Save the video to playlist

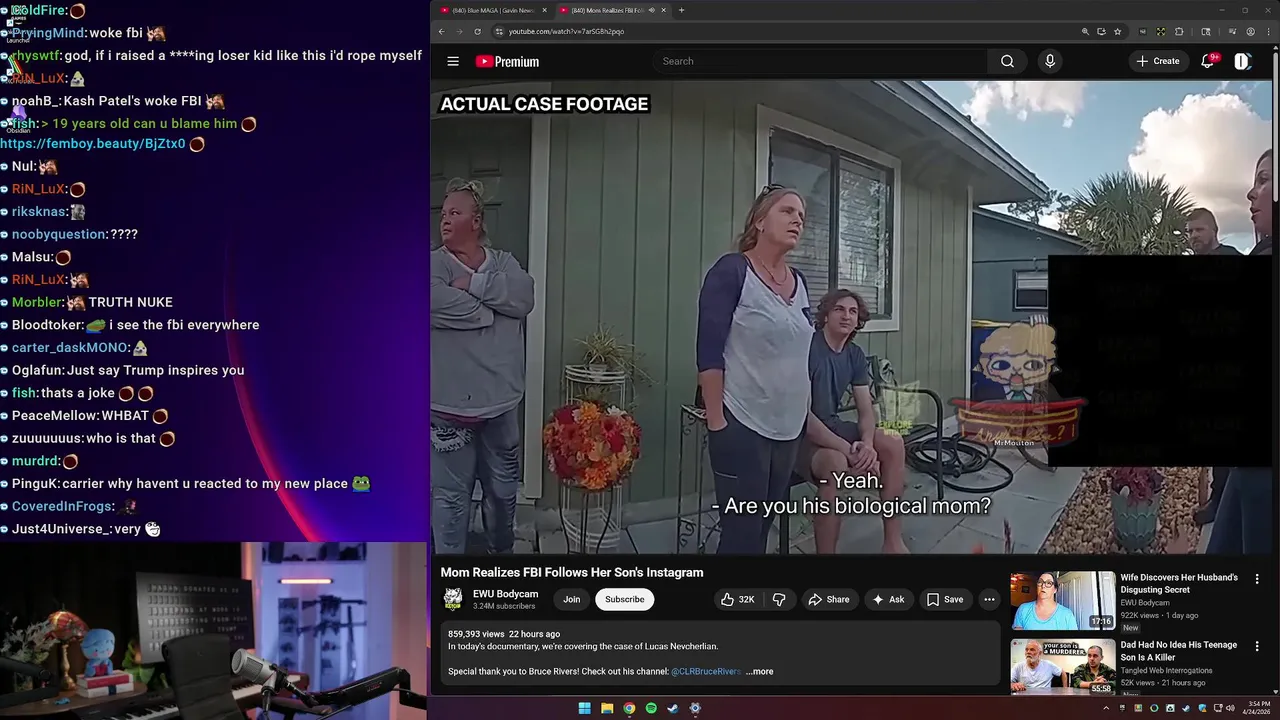pyautogui.click(x=944, y=599)
